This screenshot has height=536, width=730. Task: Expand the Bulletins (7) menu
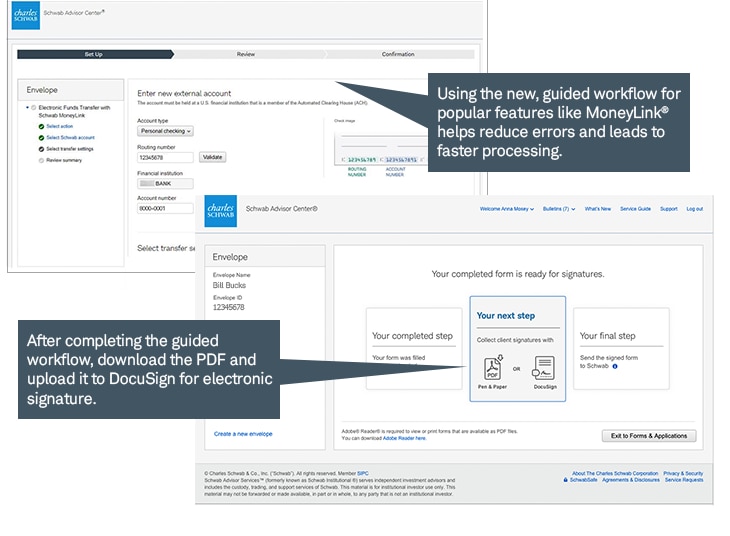point(559,209)
